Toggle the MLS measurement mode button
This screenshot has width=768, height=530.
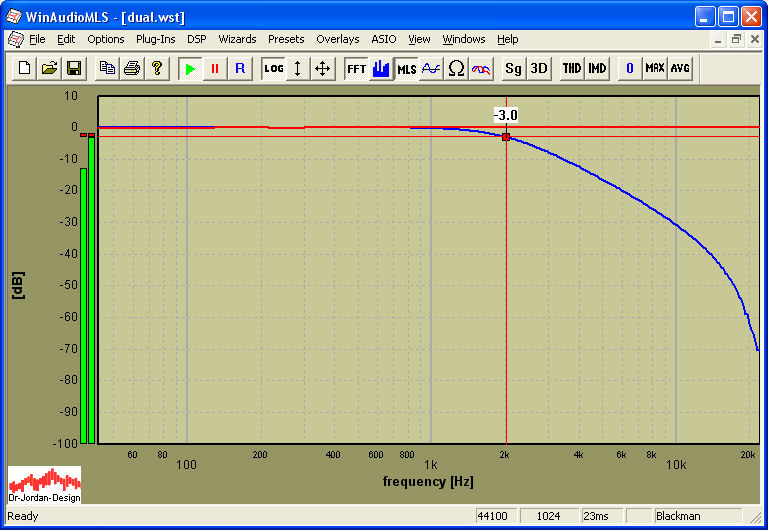click(x=407, y=68)
